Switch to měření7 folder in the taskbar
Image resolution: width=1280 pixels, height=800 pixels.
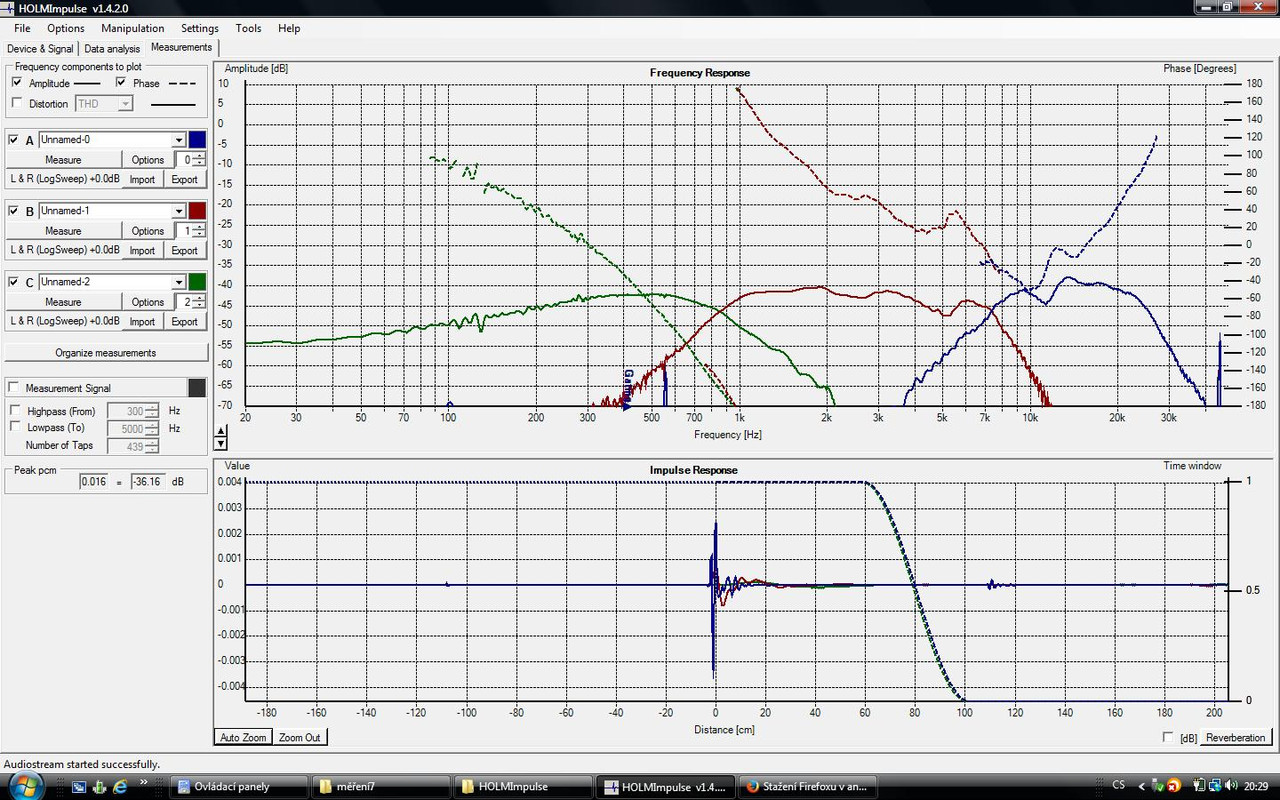pos(381,786)
